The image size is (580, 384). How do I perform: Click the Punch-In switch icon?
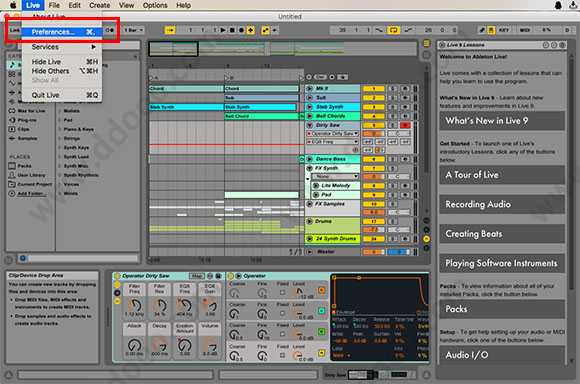379,30
